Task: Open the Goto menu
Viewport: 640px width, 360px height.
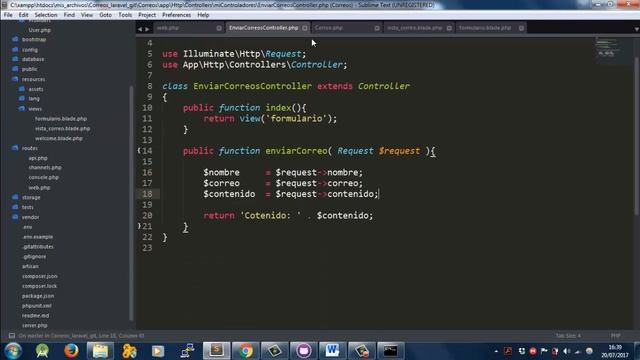Action: pyautogui.click(x=105, y=15)
